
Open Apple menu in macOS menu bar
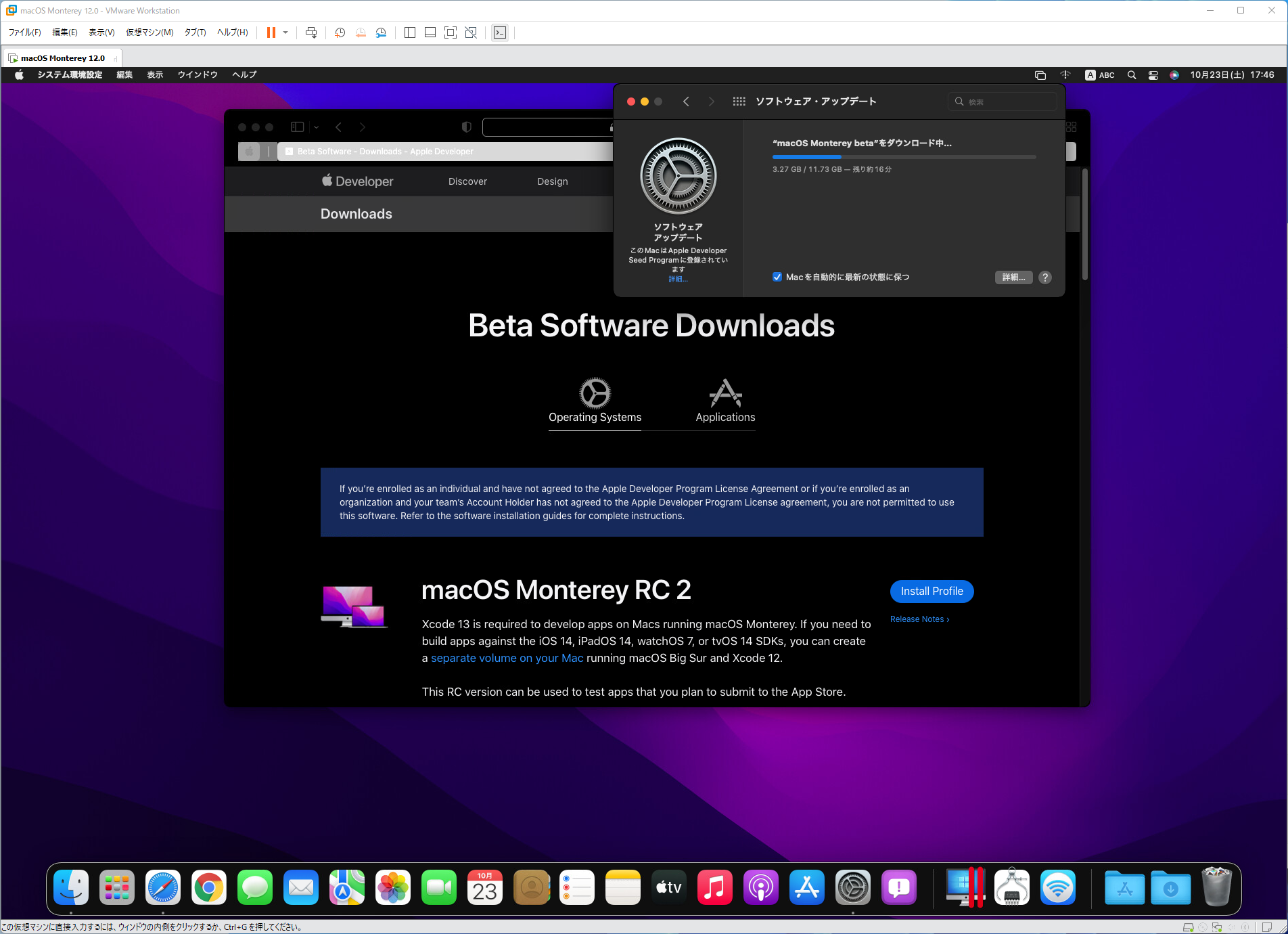pos(20,75)
